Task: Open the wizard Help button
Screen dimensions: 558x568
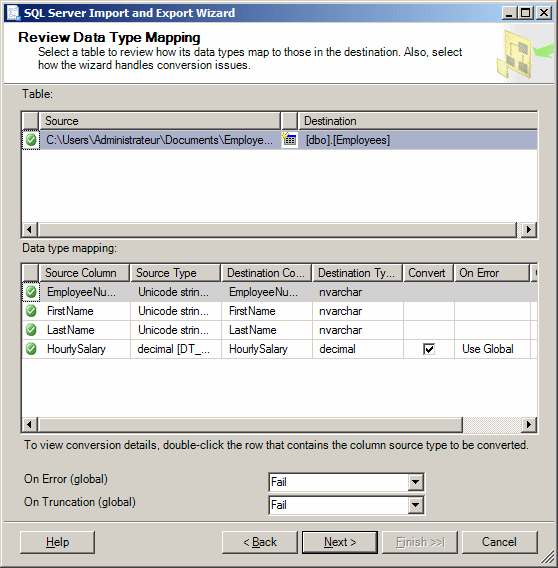Action: click(x=58, y=542)
